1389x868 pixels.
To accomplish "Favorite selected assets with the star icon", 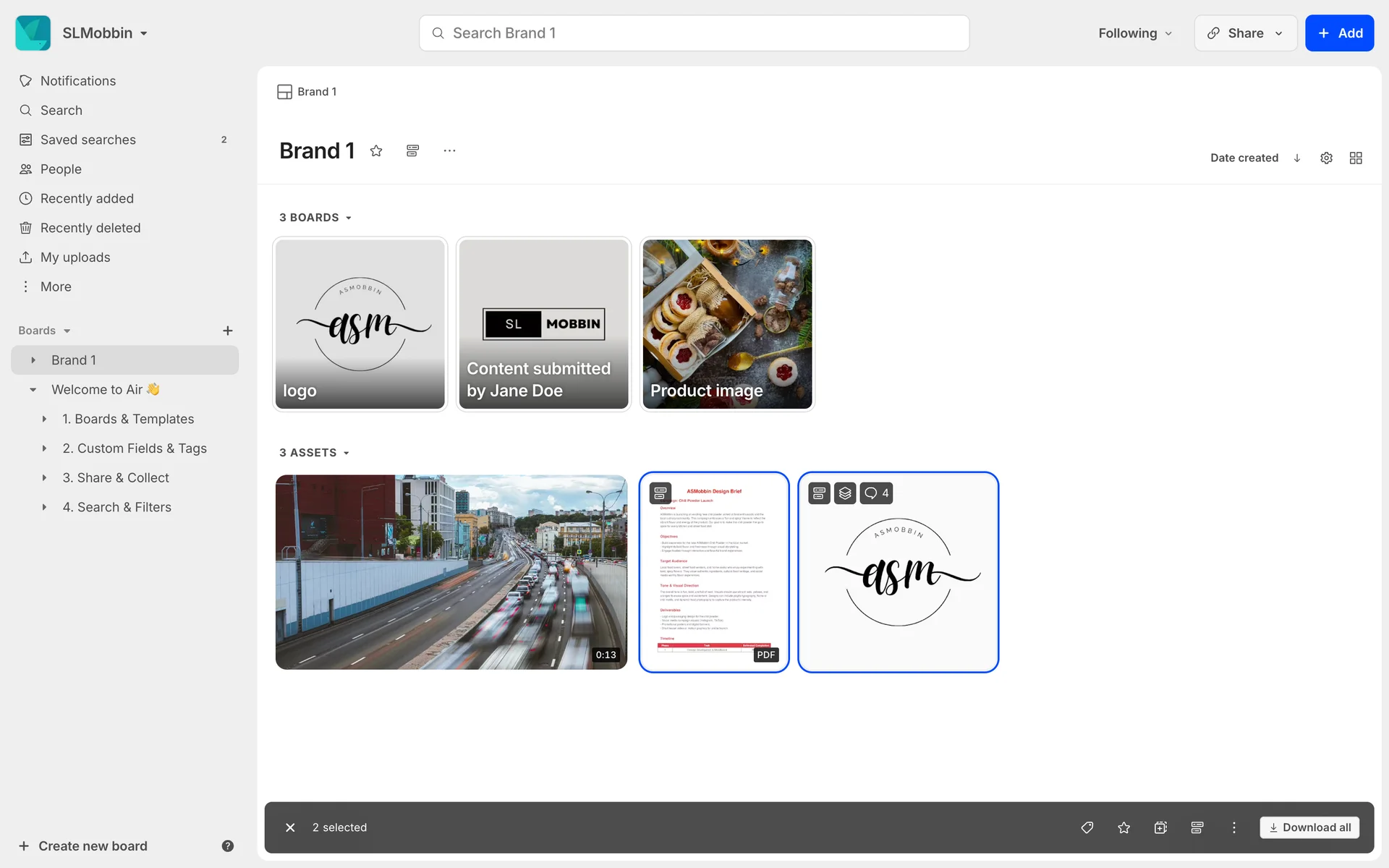I will pyautogui.click(x=1123, y=827).
